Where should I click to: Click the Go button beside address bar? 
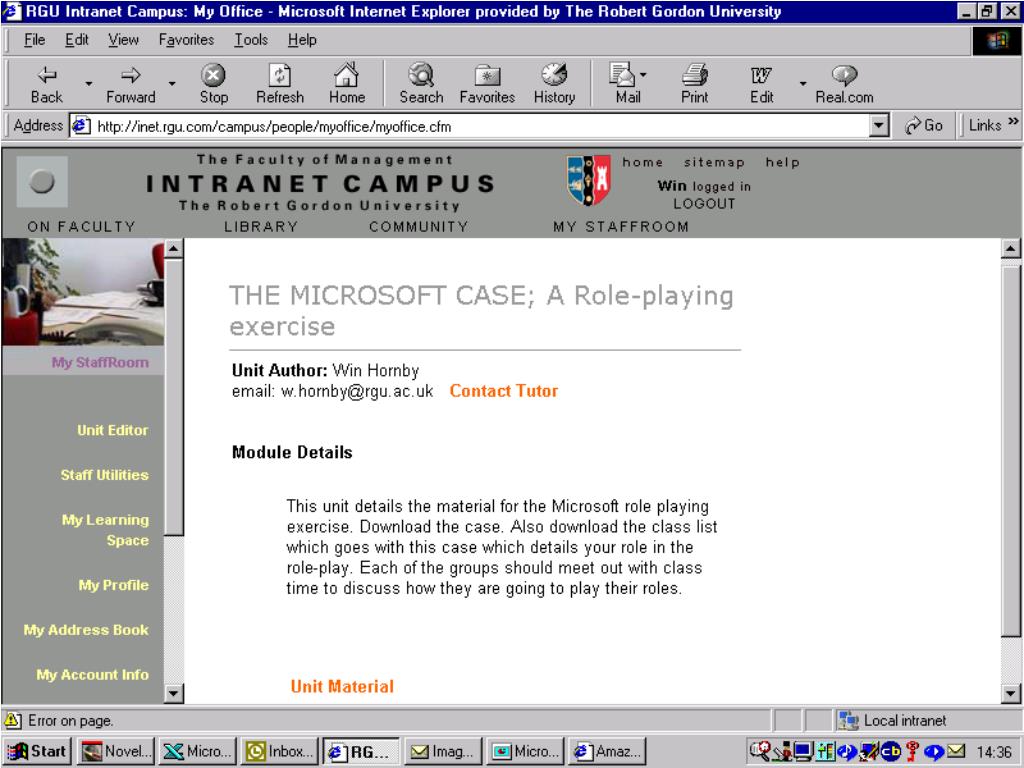pos(923,125)
